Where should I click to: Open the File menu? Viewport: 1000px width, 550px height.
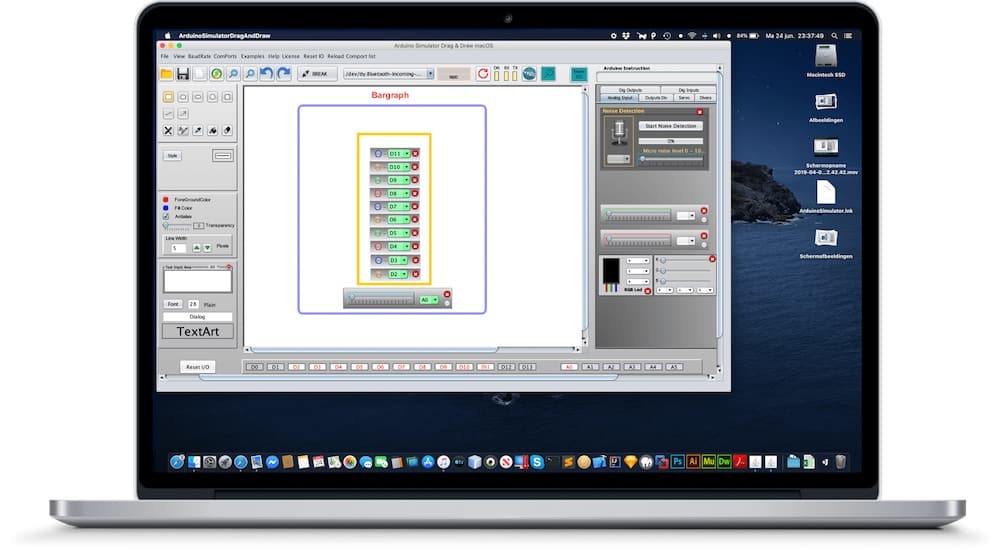click(165, 56)
